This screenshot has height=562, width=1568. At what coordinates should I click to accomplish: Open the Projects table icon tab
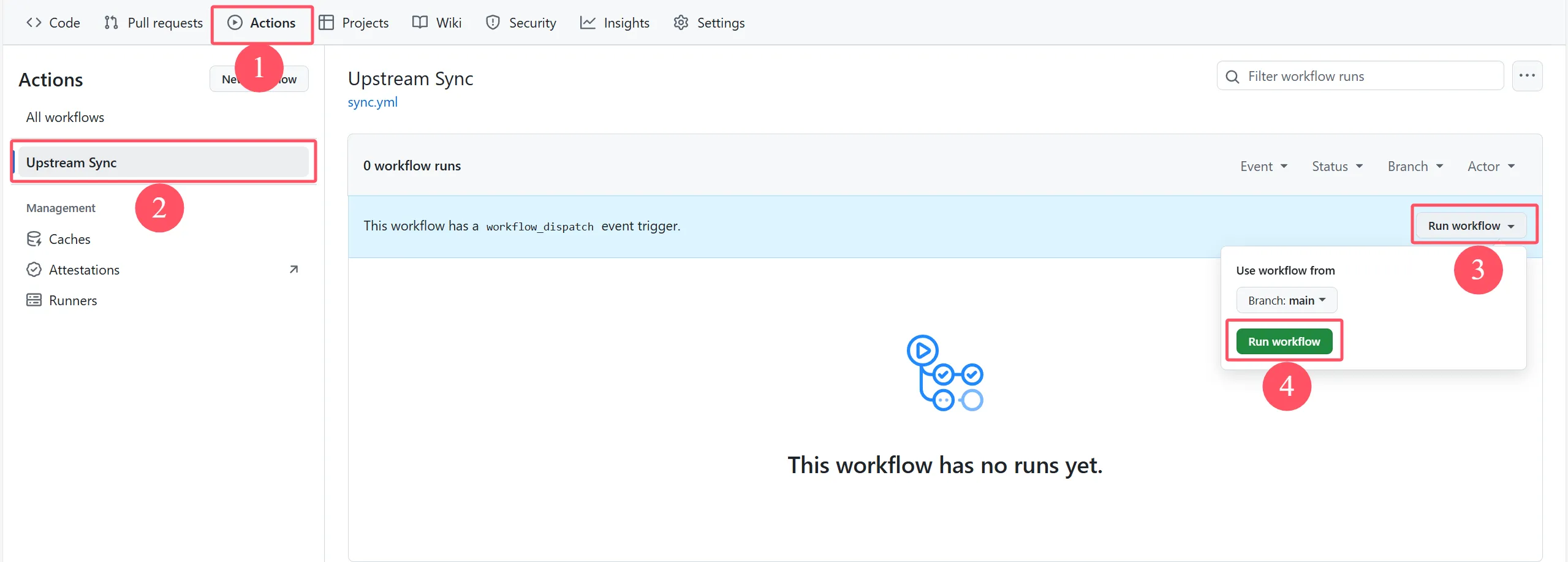coord(327,23)
